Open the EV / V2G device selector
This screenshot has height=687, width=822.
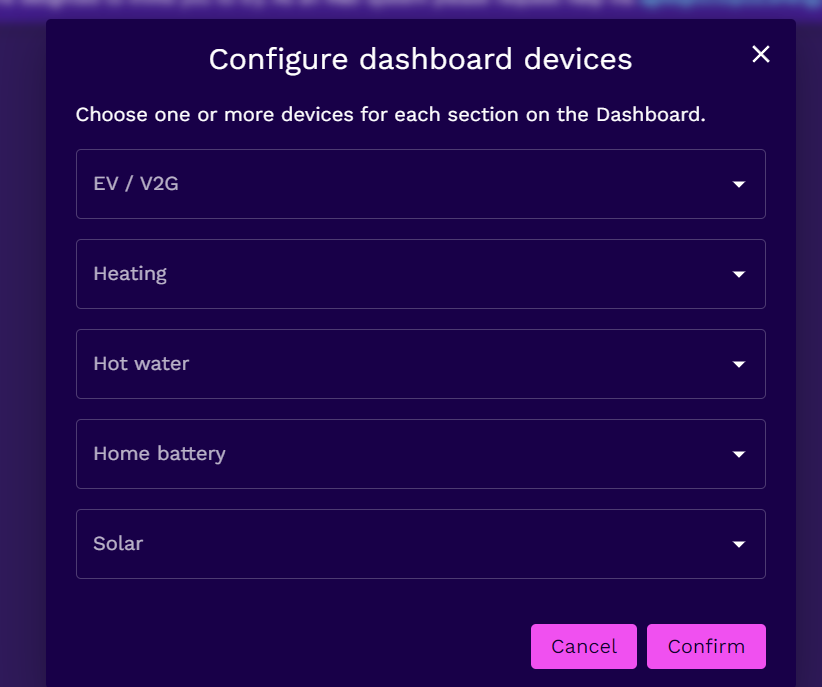(420, 184)
